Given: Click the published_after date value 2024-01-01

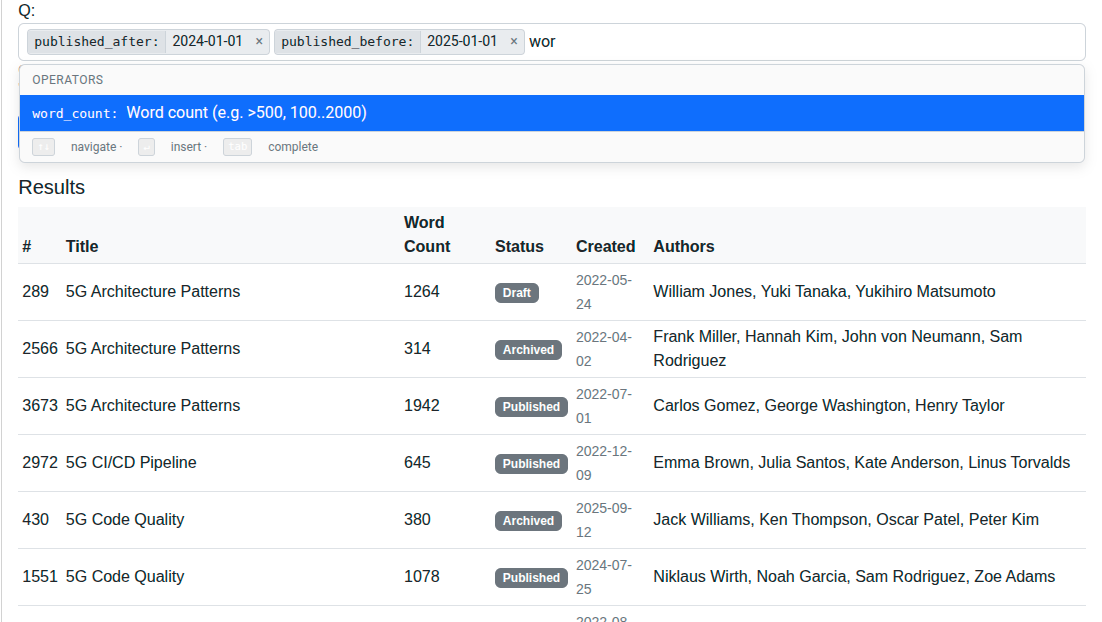Looking at the screenshot, I should click(x=207, y=41).
